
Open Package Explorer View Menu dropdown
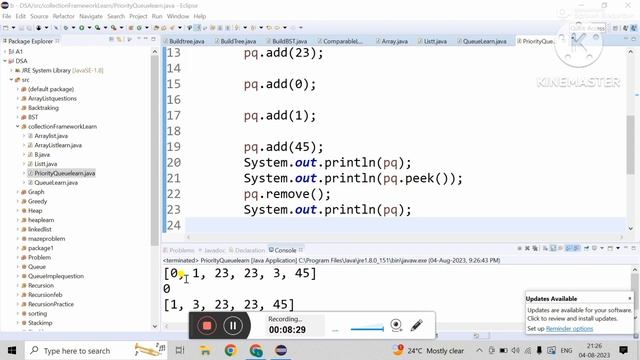[138, 39]
